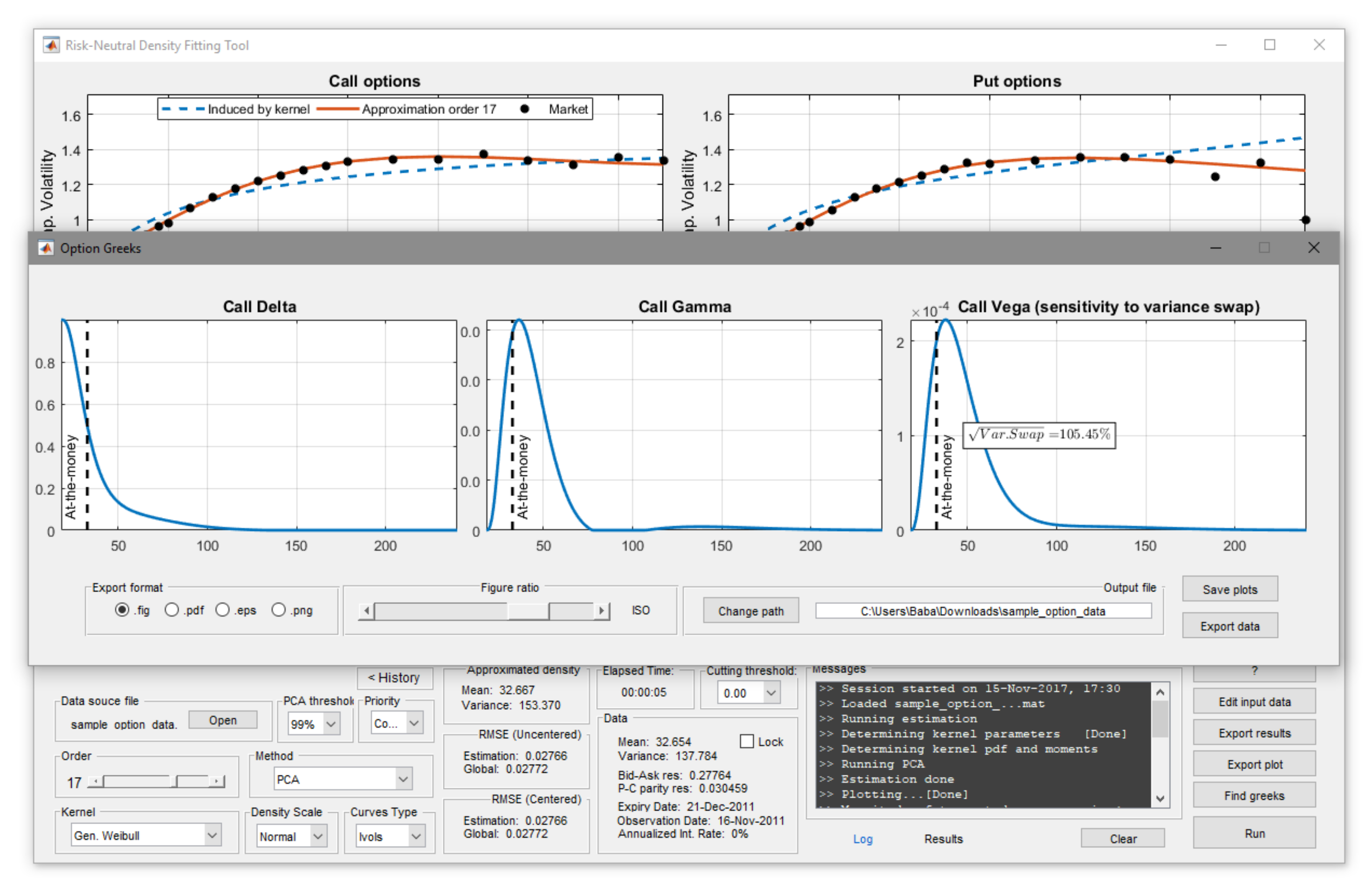This screenshot has height=888, width=1372.
Task: Click the right arrow of Figure ratio slider
Action: tap(602, 611)
